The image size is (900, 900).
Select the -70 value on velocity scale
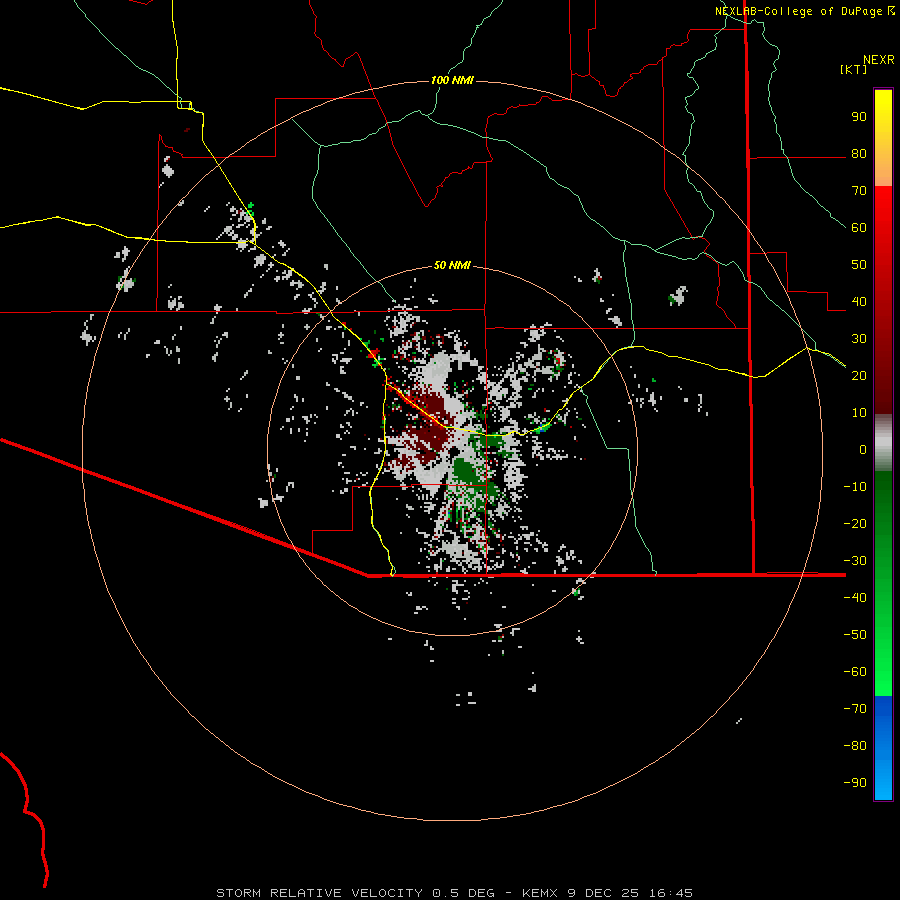[855, 709]
